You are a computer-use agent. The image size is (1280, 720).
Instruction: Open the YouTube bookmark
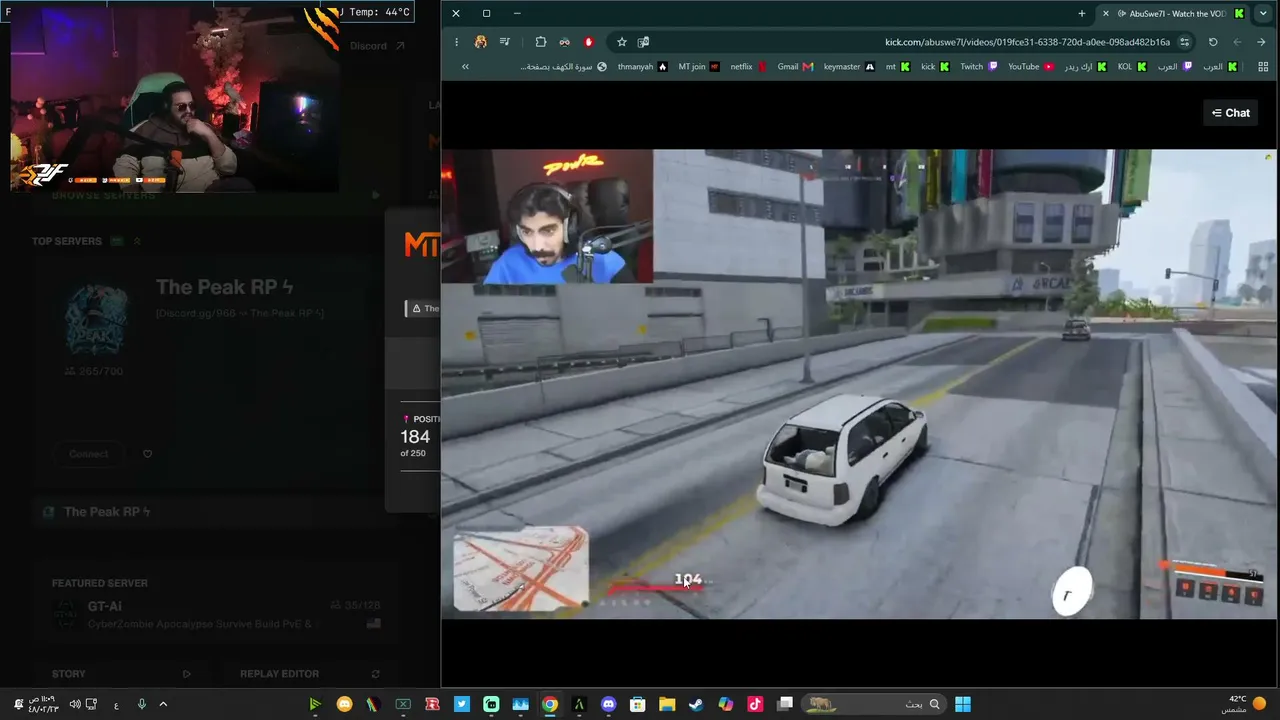[x=1030, y=67]
